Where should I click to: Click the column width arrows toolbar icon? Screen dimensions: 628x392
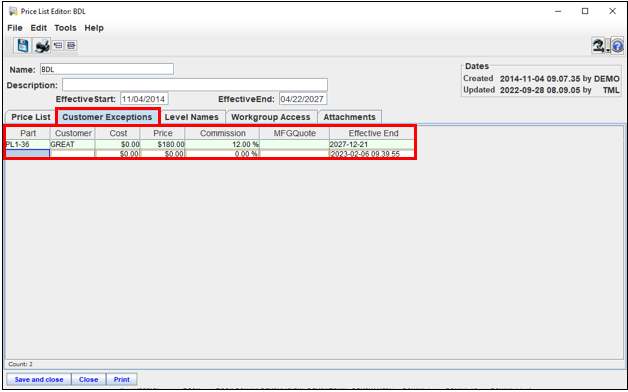(x=71, y=45)
